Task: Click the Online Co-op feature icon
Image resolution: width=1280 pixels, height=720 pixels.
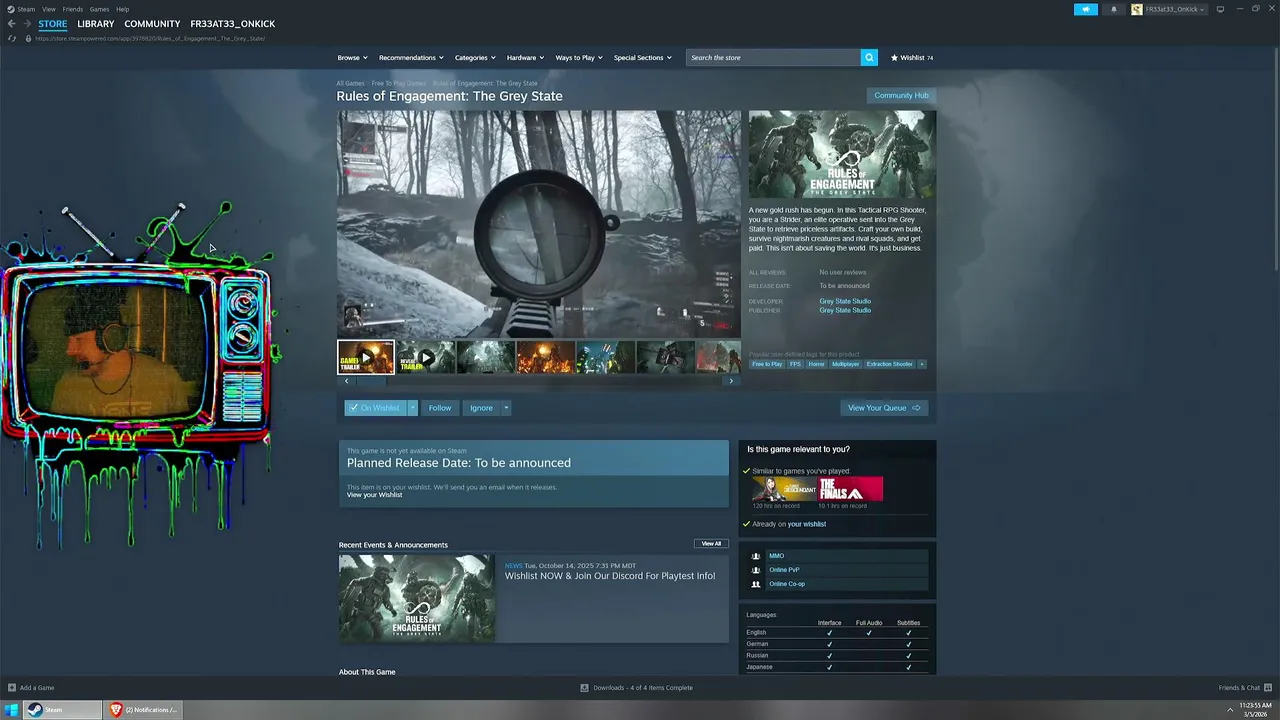Action: pyautogui.click(x=756, y=584)
